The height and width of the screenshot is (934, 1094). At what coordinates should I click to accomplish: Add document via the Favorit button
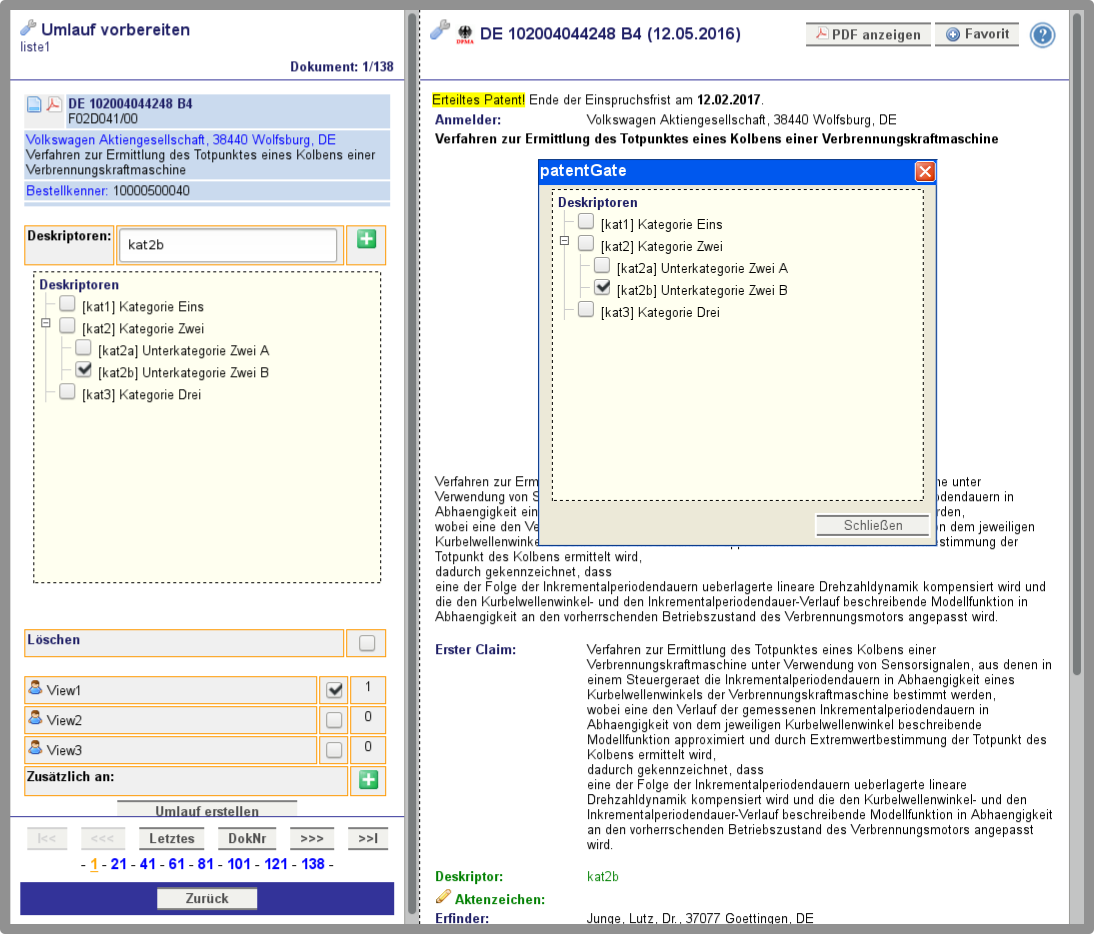coord(977,34)
